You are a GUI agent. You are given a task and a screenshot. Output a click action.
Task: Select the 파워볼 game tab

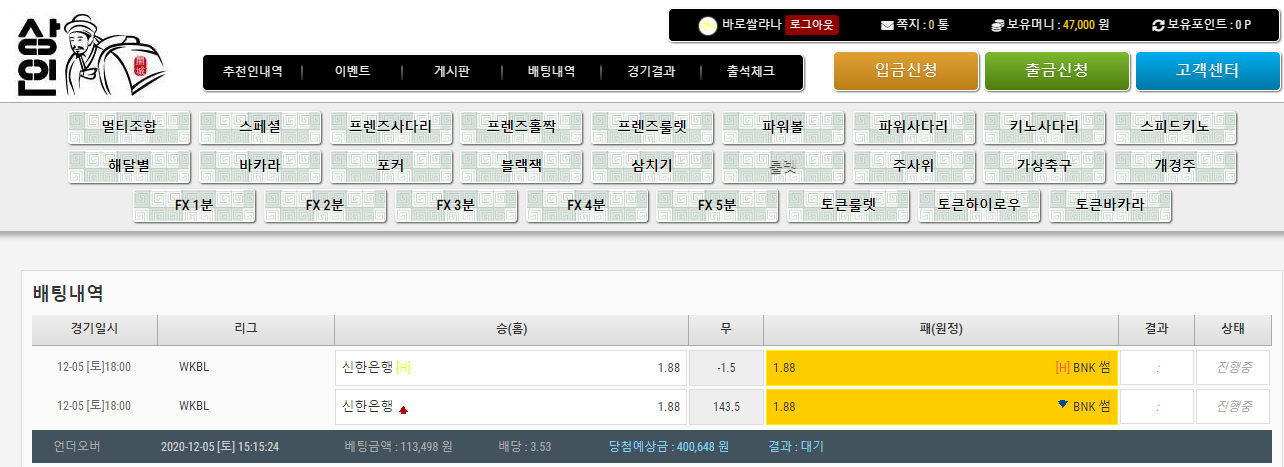tap(783, 127)
